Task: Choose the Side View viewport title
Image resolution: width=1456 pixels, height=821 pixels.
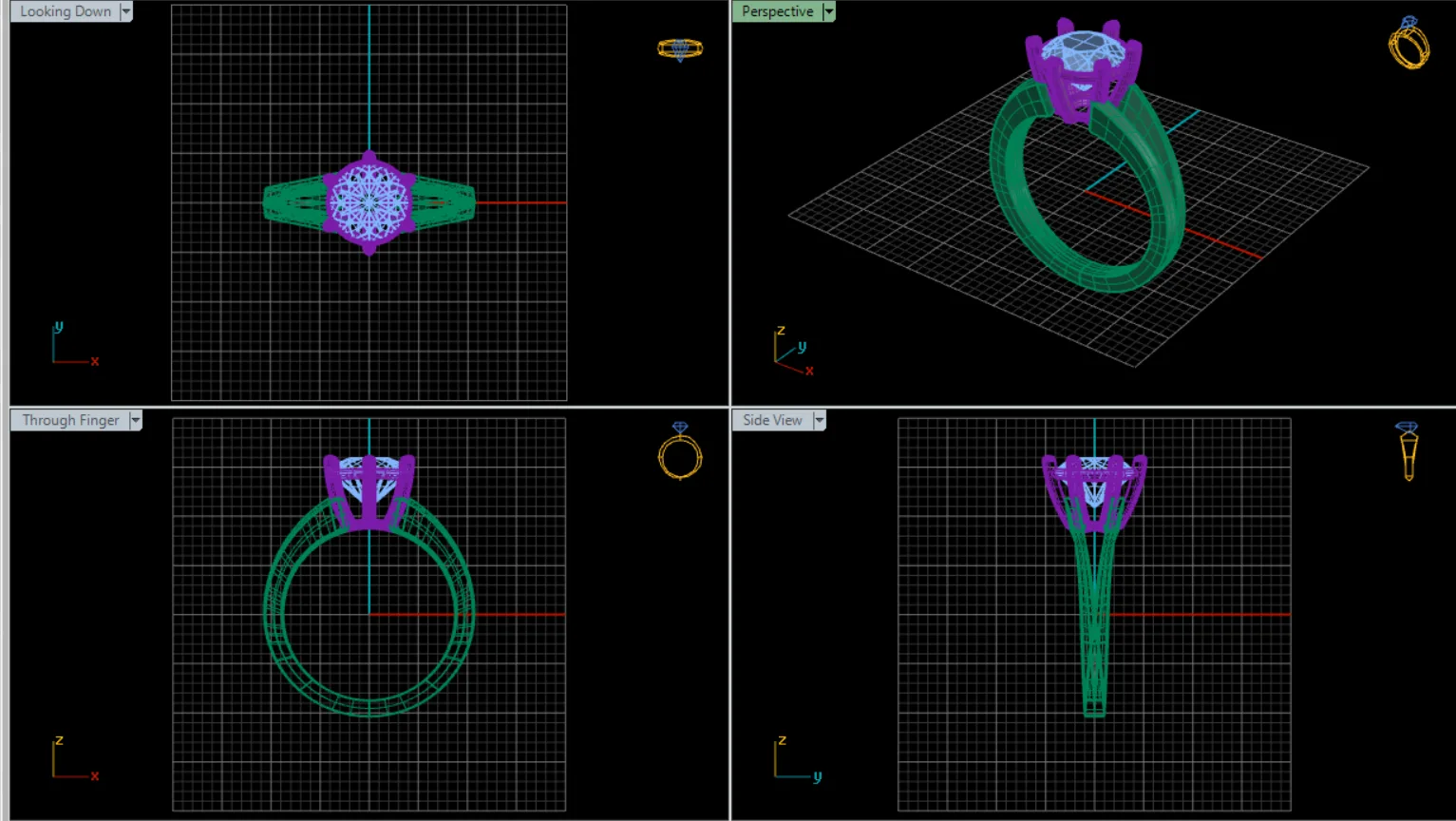Action: [x=772, y=420]
